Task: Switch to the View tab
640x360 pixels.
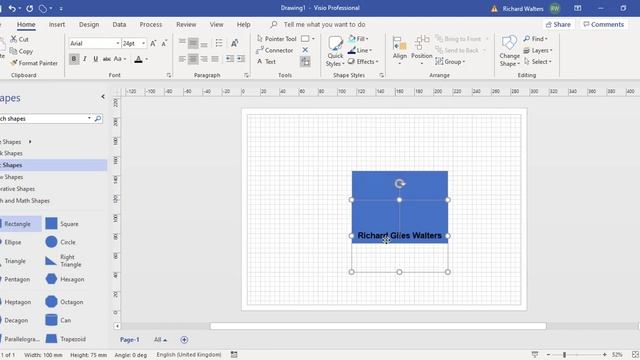Action: [x=216, y=24]
